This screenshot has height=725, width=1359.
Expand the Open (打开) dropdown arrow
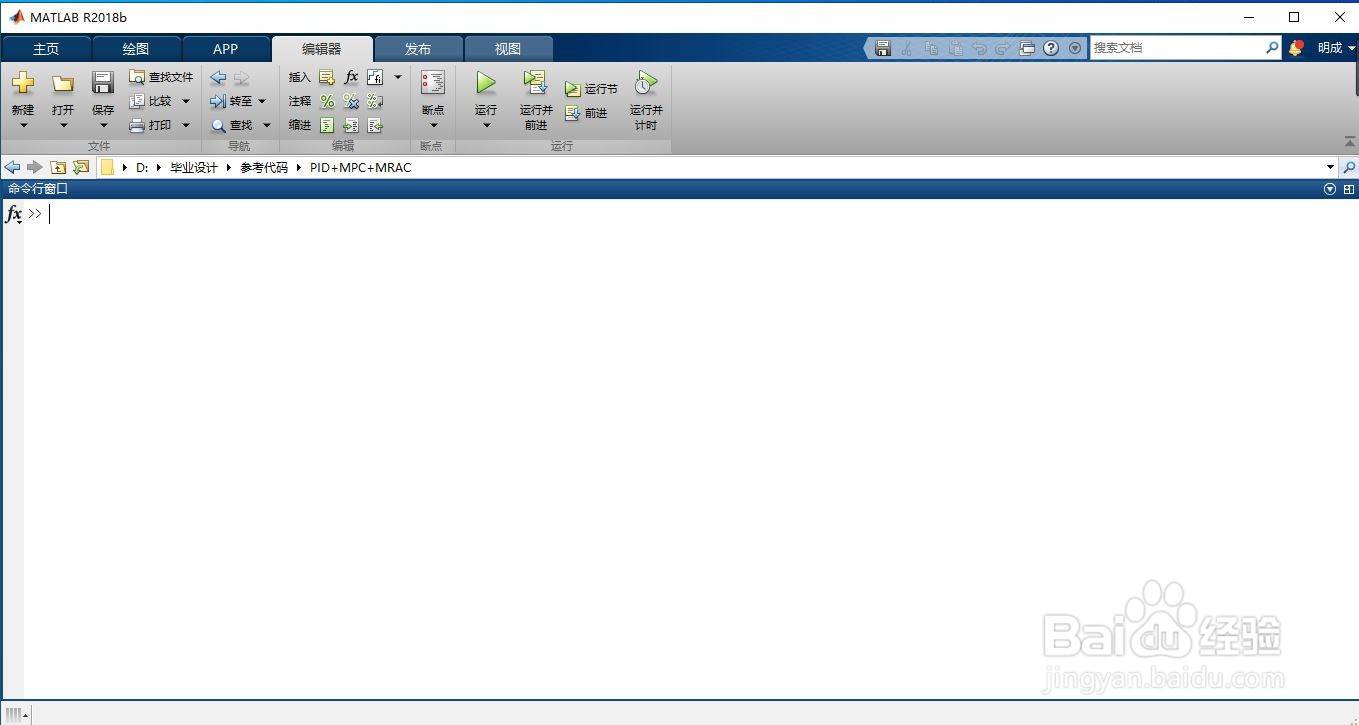pyautogui.click(x=63, y=126)
